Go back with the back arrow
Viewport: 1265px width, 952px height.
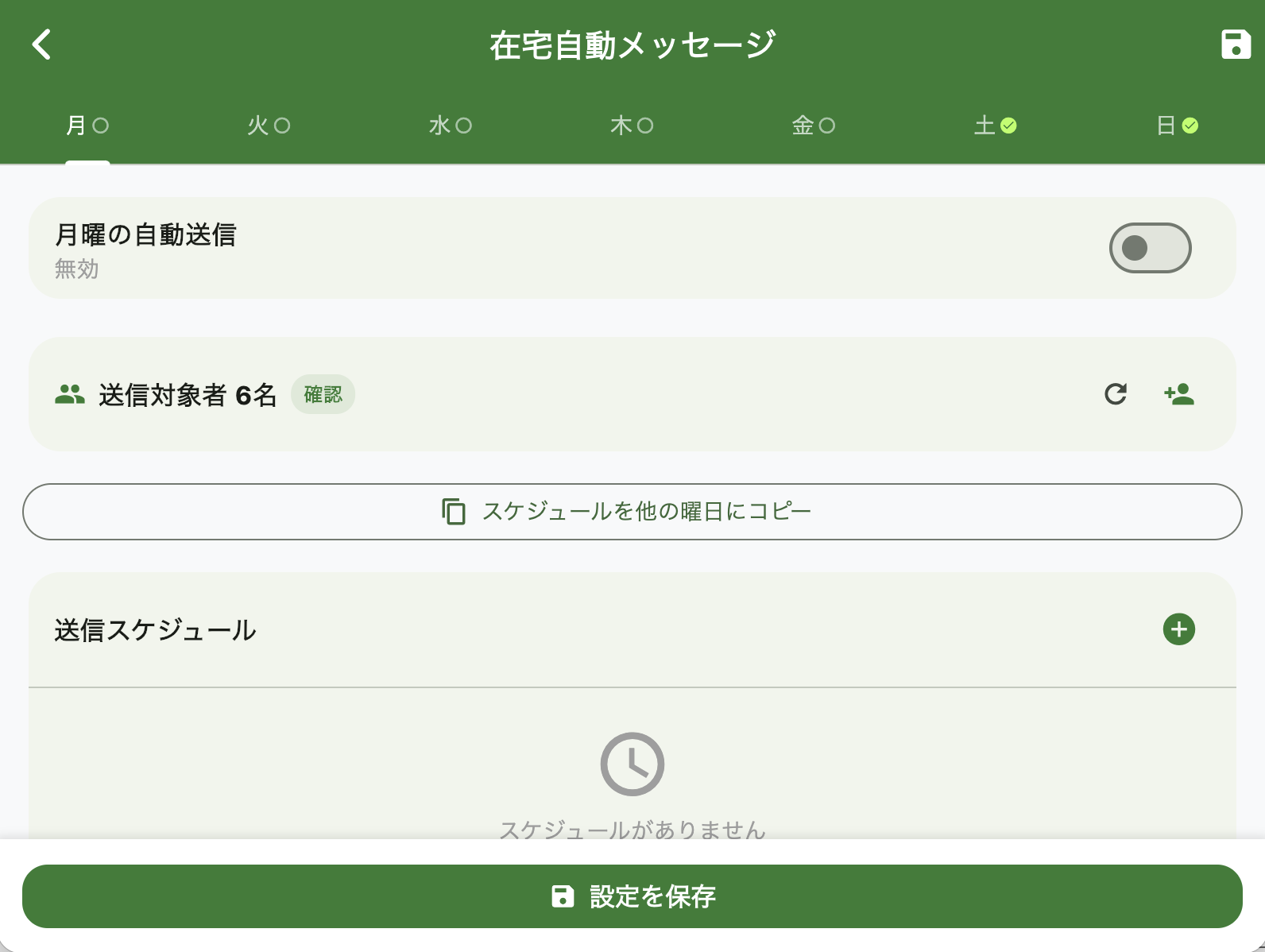point(41,45)
